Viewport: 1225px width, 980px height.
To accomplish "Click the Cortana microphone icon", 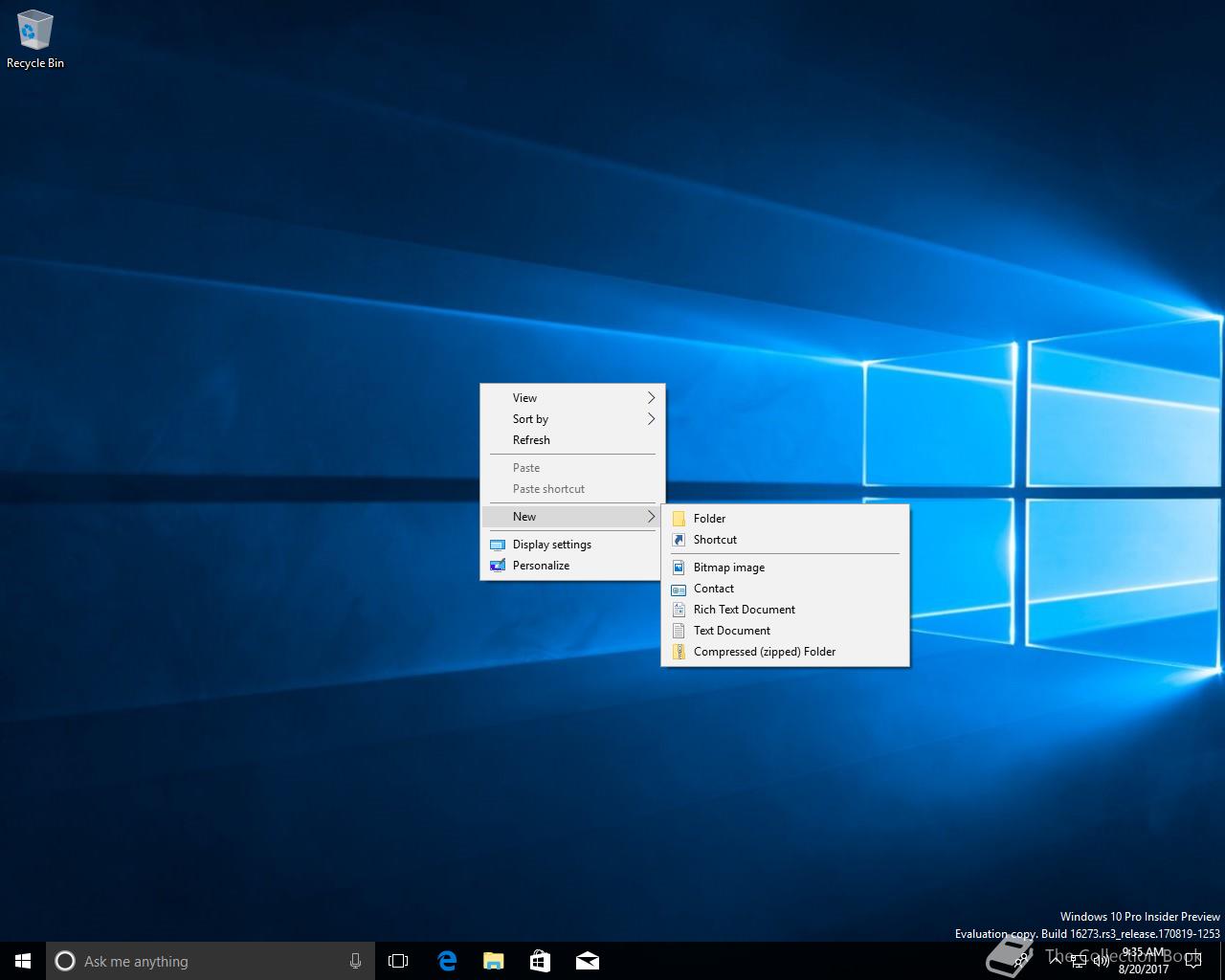I will (x=355, y=961).
